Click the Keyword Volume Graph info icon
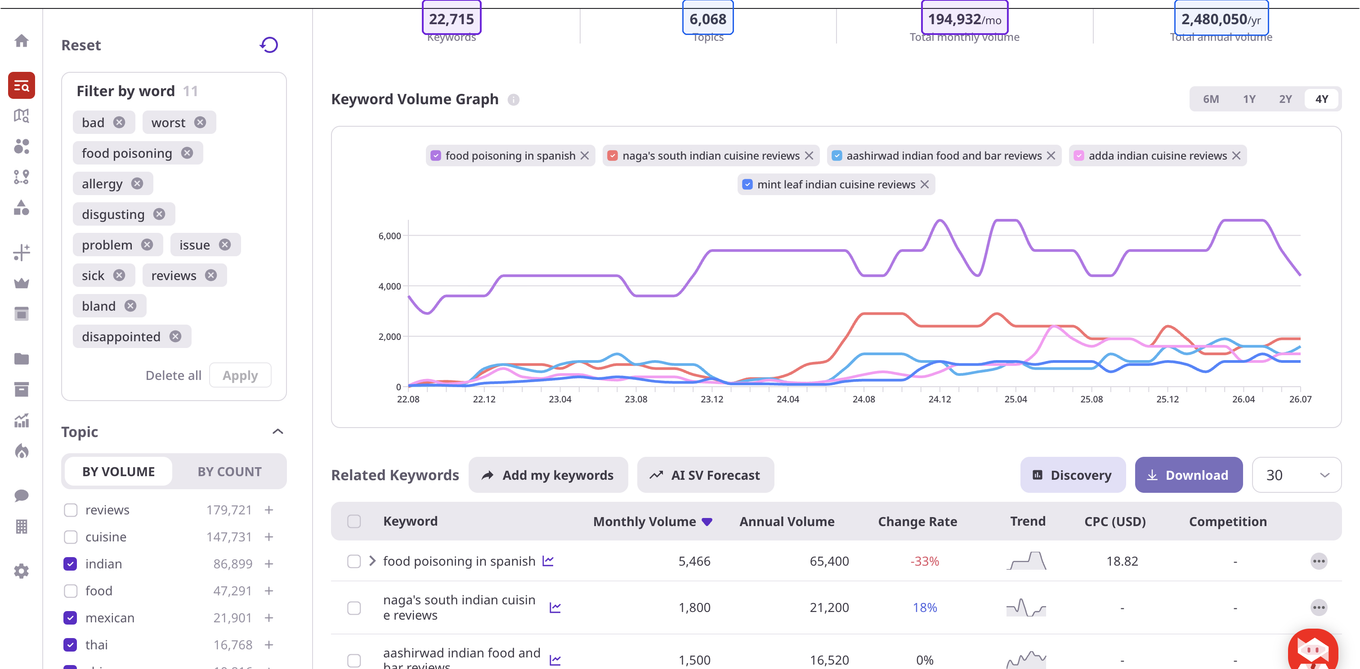1360x669 pixels. pos(513,99)
